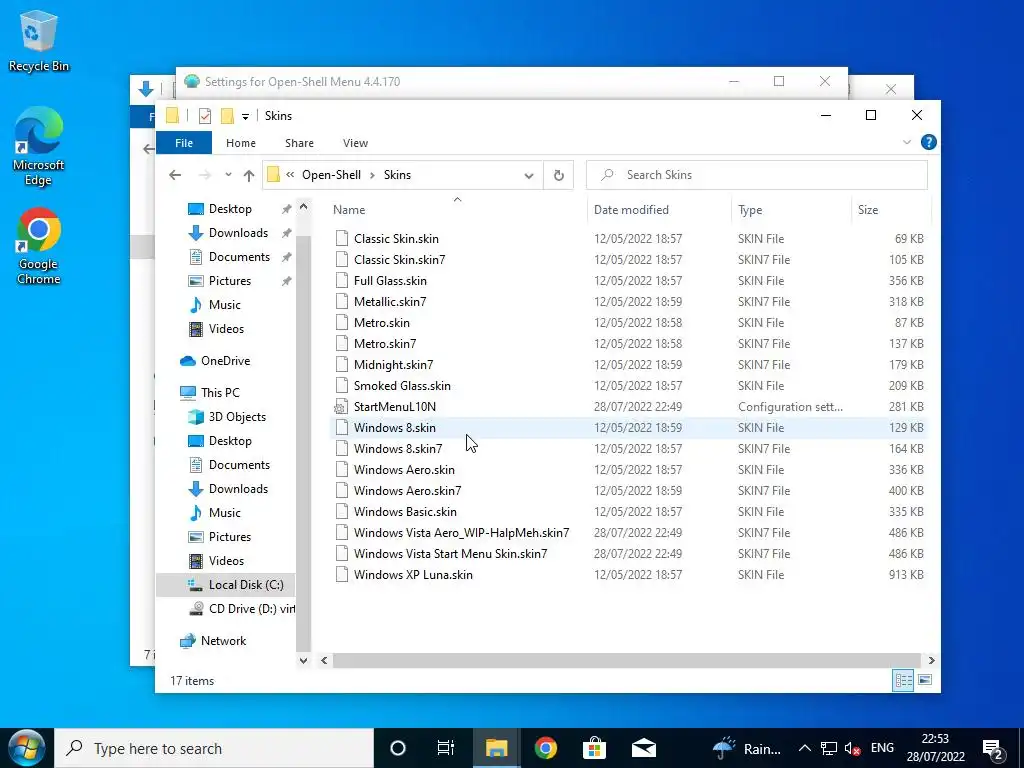Open the network status tray icon
1024x768 pixels.
tap(829, 748)
